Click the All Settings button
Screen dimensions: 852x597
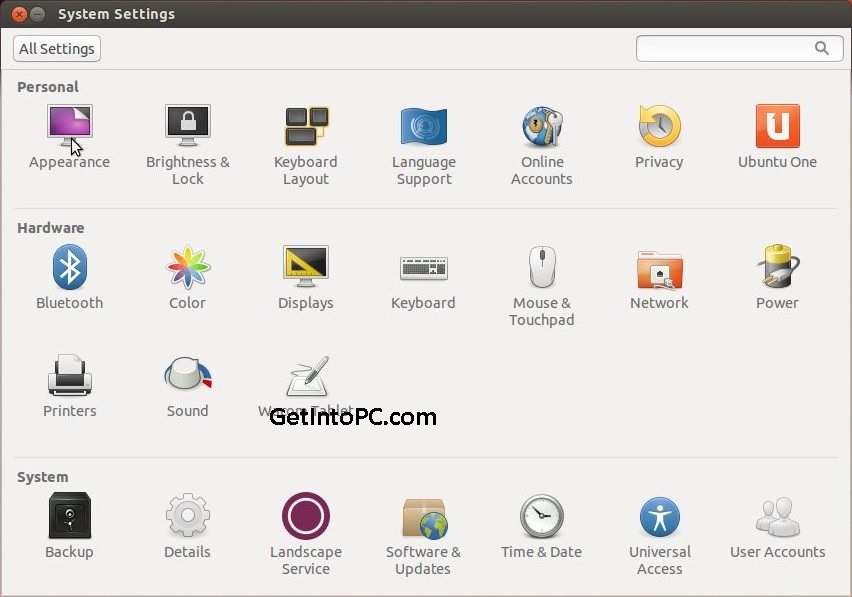coord(56,48)
